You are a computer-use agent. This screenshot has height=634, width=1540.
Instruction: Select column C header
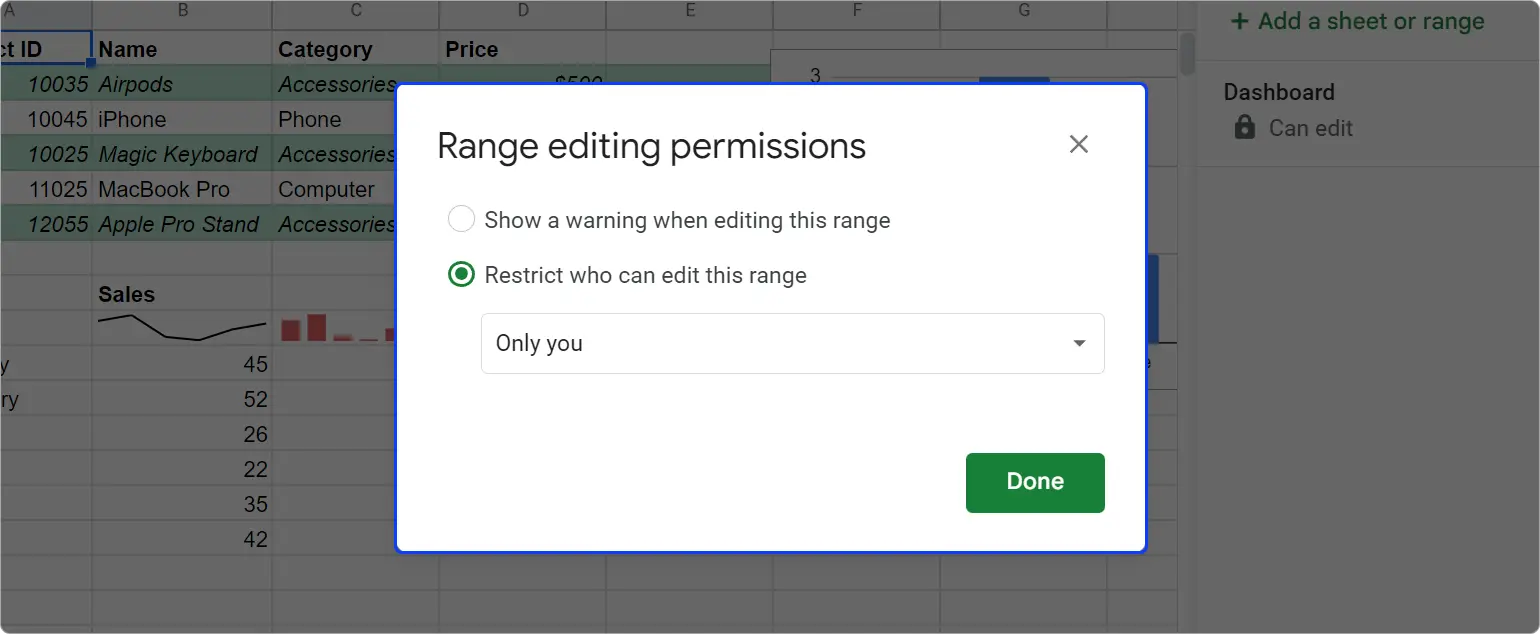click(355, 11)
